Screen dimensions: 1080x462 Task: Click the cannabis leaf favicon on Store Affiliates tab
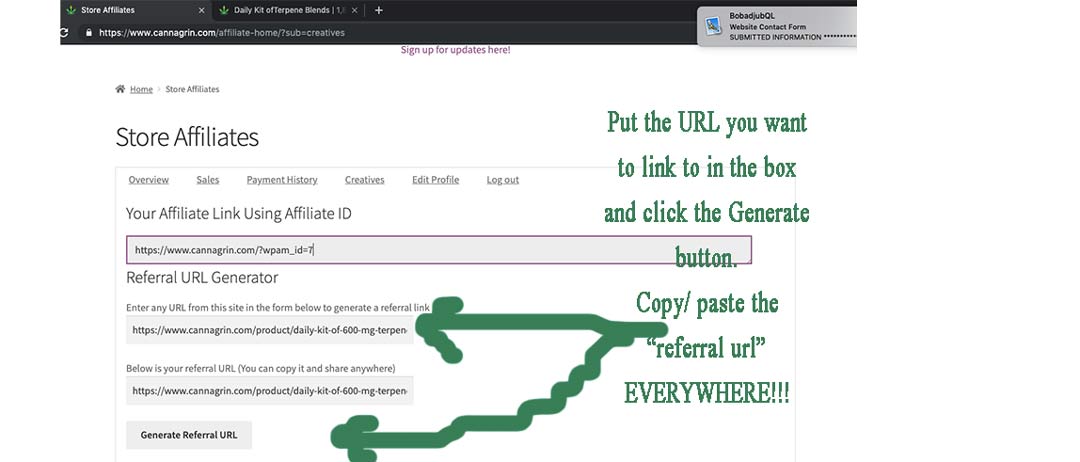coord(71,10)
